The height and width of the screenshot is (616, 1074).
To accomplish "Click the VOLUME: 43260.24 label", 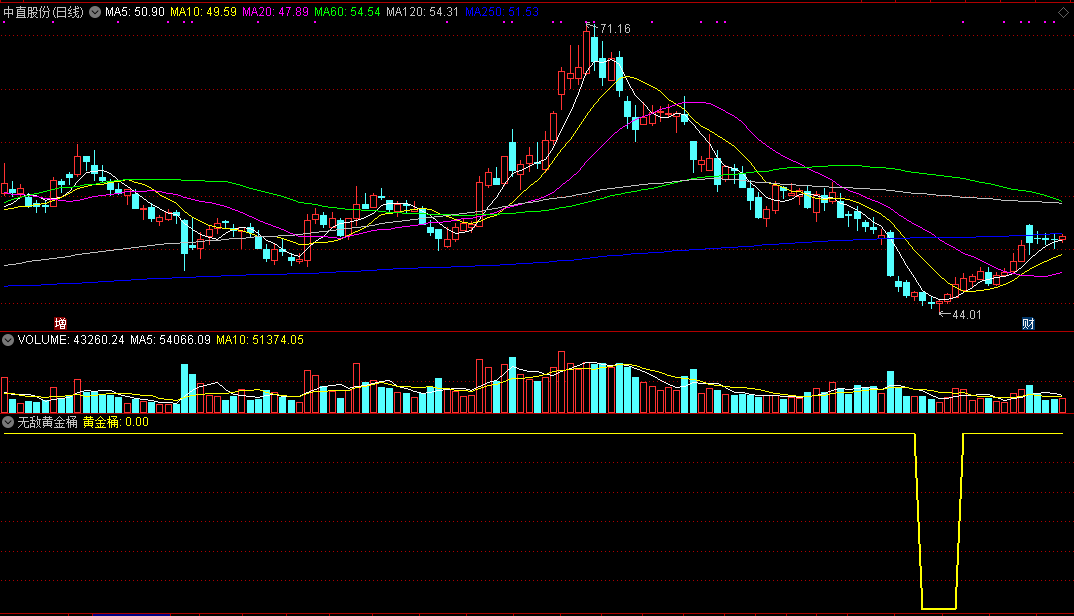I will click(71, 340).
